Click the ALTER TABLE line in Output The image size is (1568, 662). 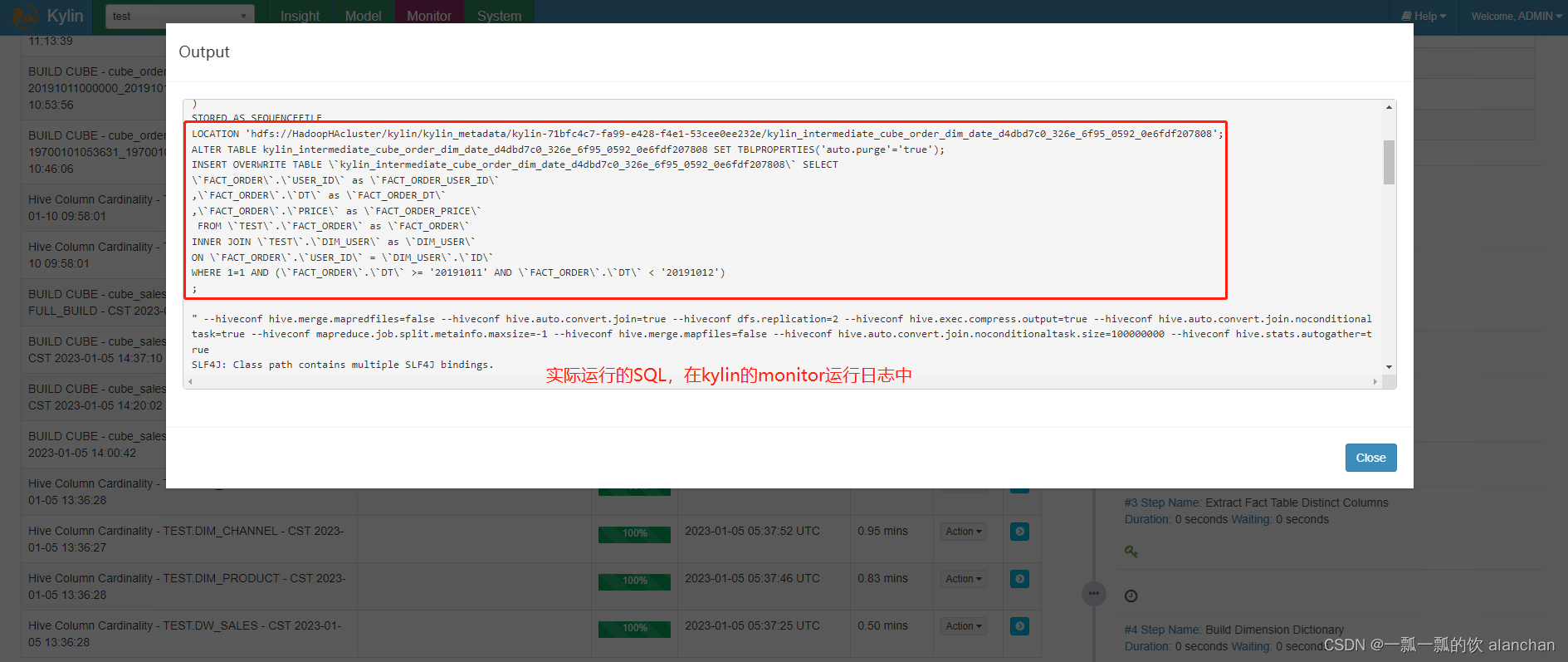(x=568, y=150)
